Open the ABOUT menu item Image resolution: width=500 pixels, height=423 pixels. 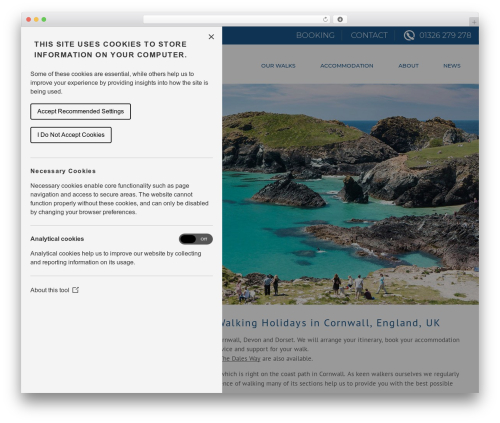coord(408,66)
